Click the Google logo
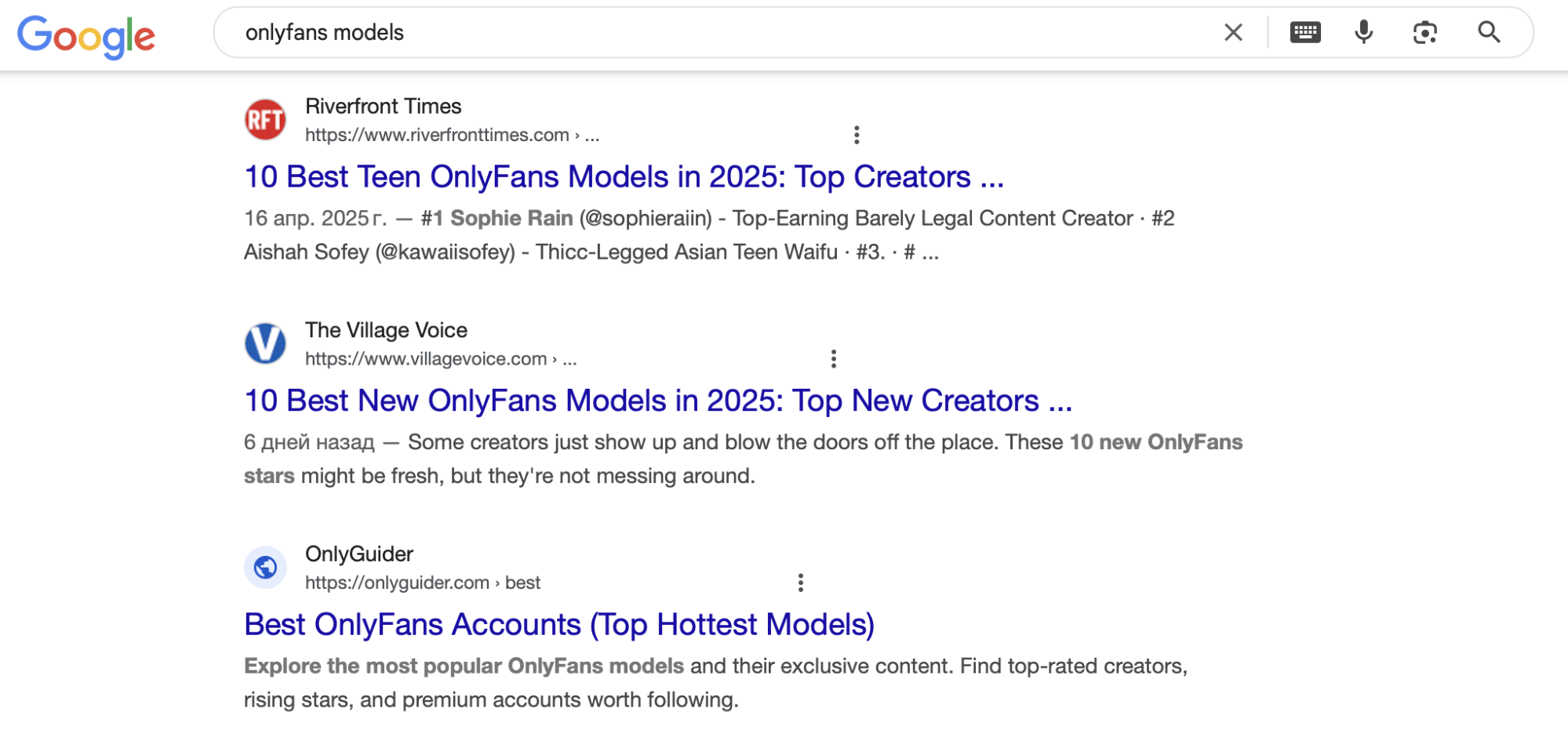The height and width of the screenshot is (755, 1568). pyautogui.click(x=86, y=35)
